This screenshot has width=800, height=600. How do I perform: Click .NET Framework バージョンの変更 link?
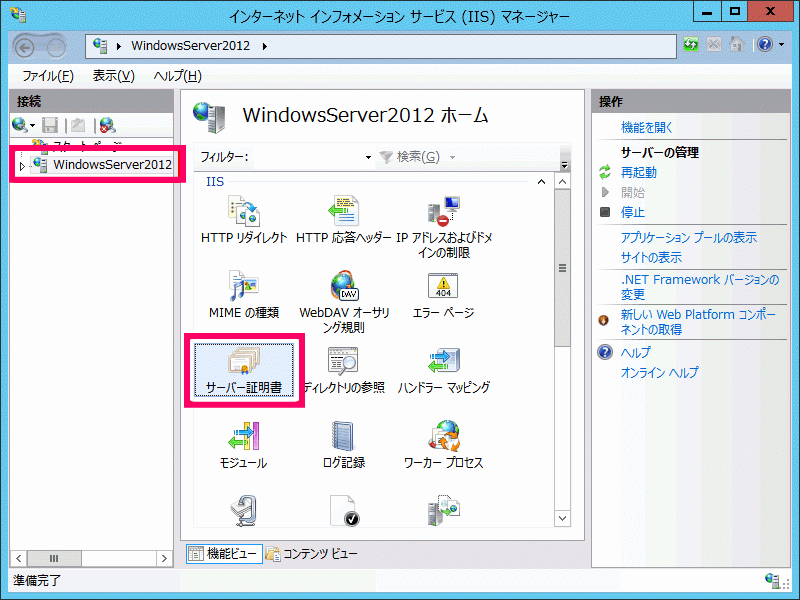tap(699, 287)
